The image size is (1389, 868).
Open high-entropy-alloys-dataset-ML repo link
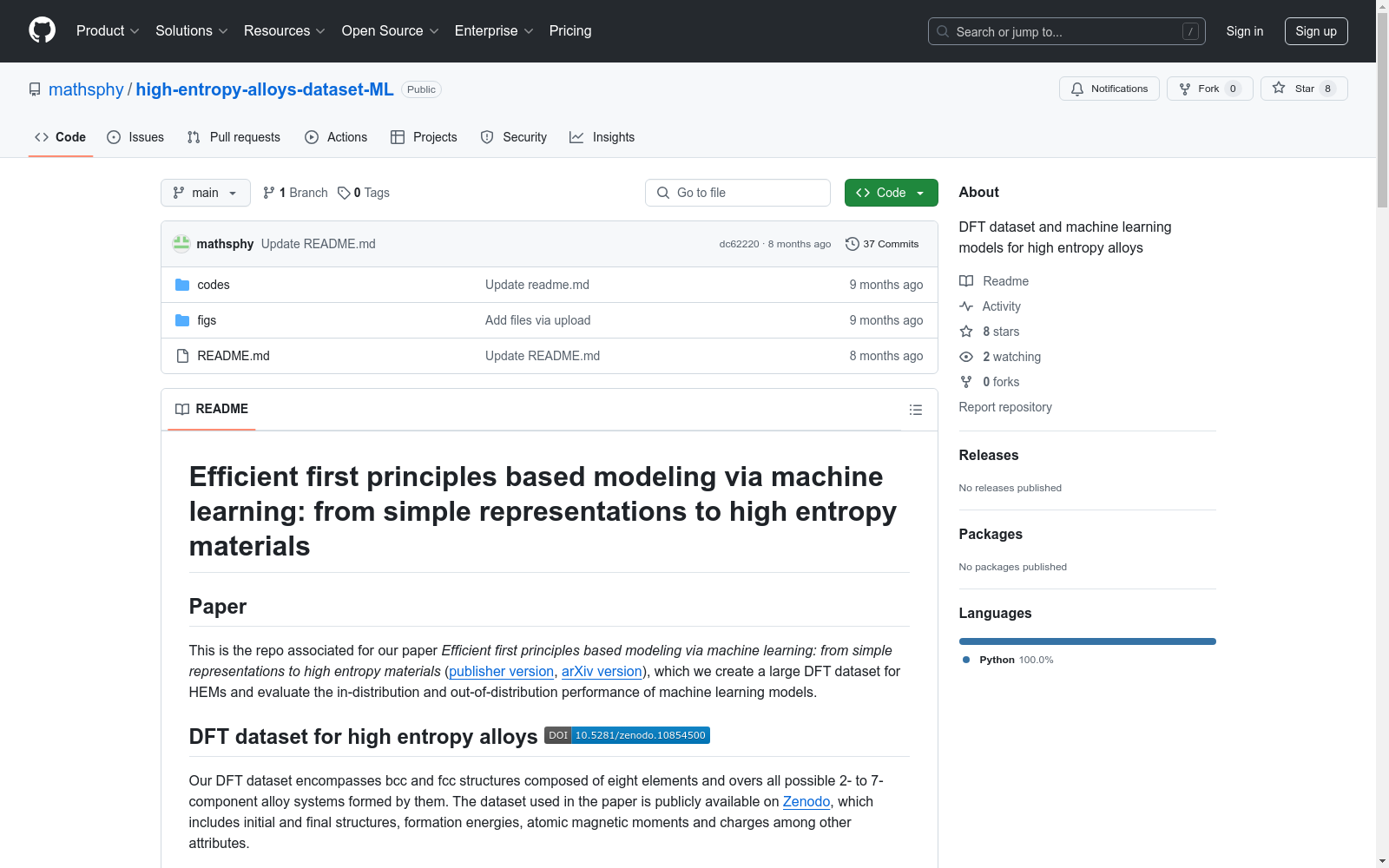[265, 89]
